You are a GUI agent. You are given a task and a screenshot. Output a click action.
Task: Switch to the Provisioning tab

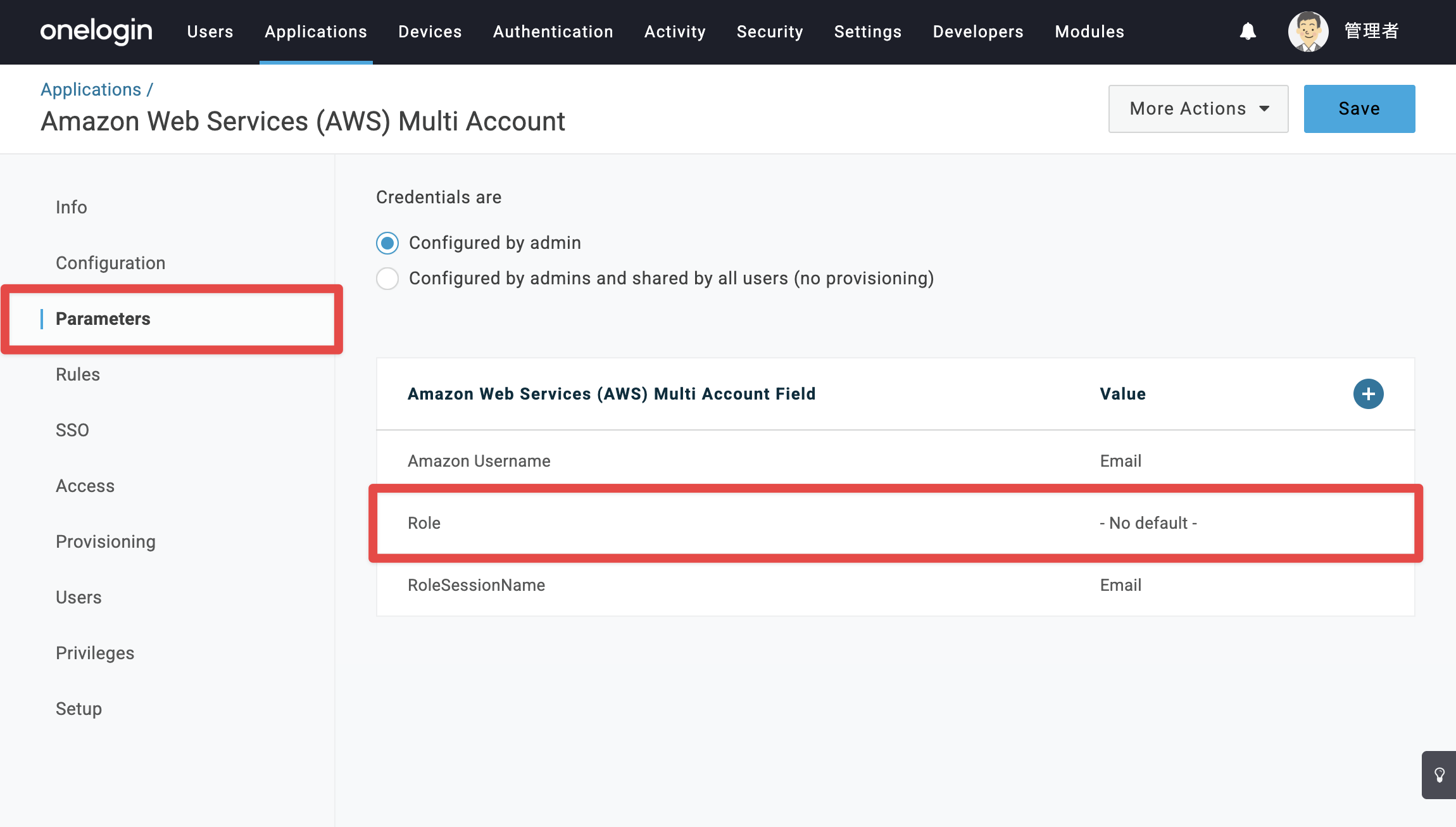tap(106, 542)
